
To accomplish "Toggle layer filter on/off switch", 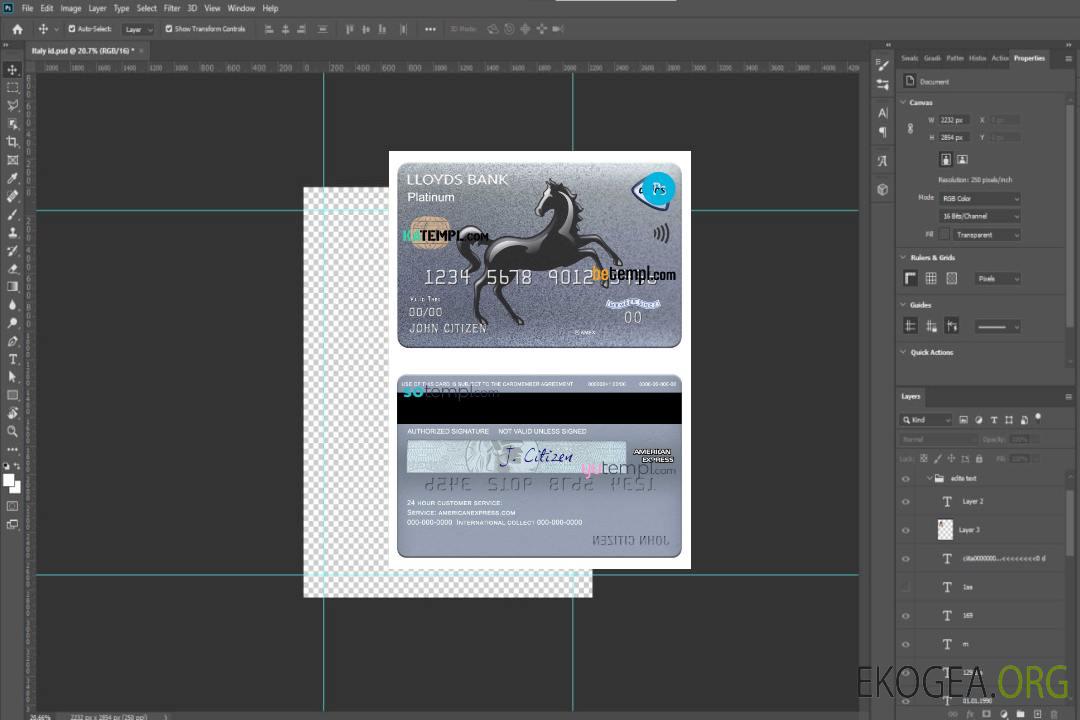I will (x=1038, y=418).
